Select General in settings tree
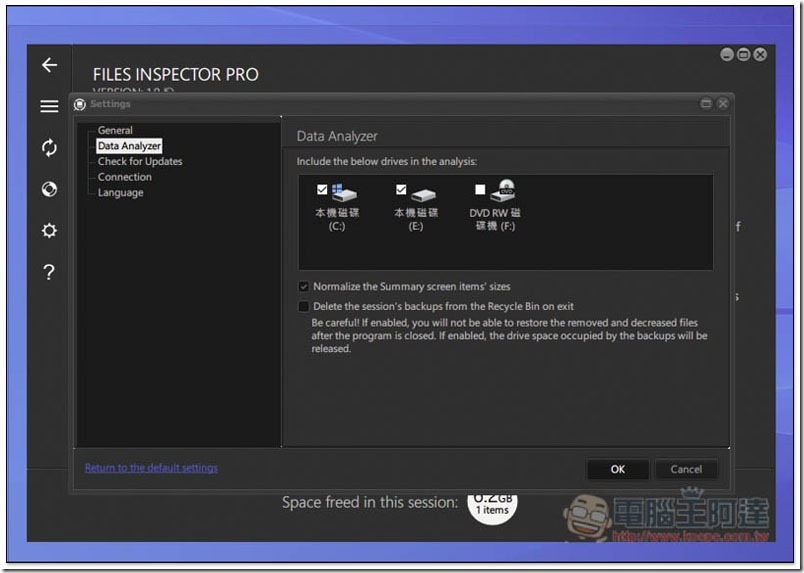This screenshot has height=573, width=804. coord(115,130)
